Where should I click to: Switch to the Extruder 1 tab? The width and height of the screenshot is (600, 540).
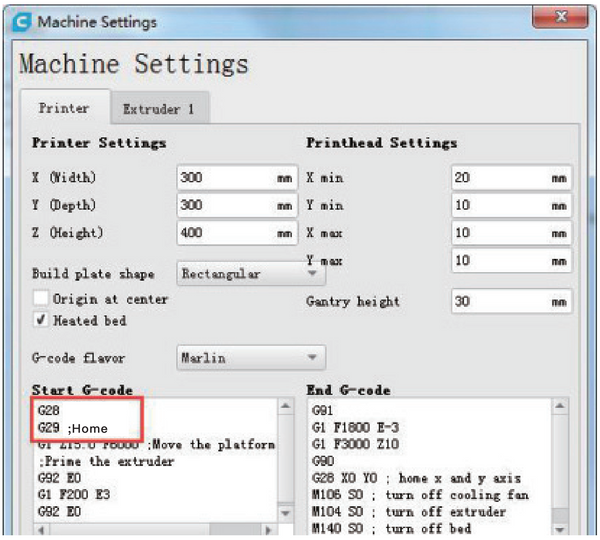[158, 108]
